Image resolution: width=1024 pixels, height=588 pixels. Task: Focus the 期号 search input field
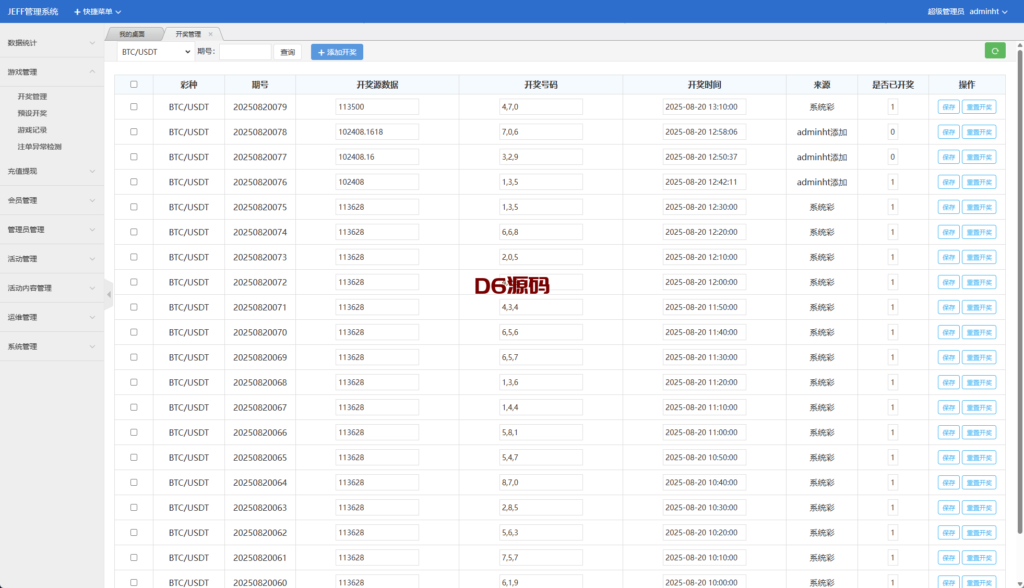(245, 52)
